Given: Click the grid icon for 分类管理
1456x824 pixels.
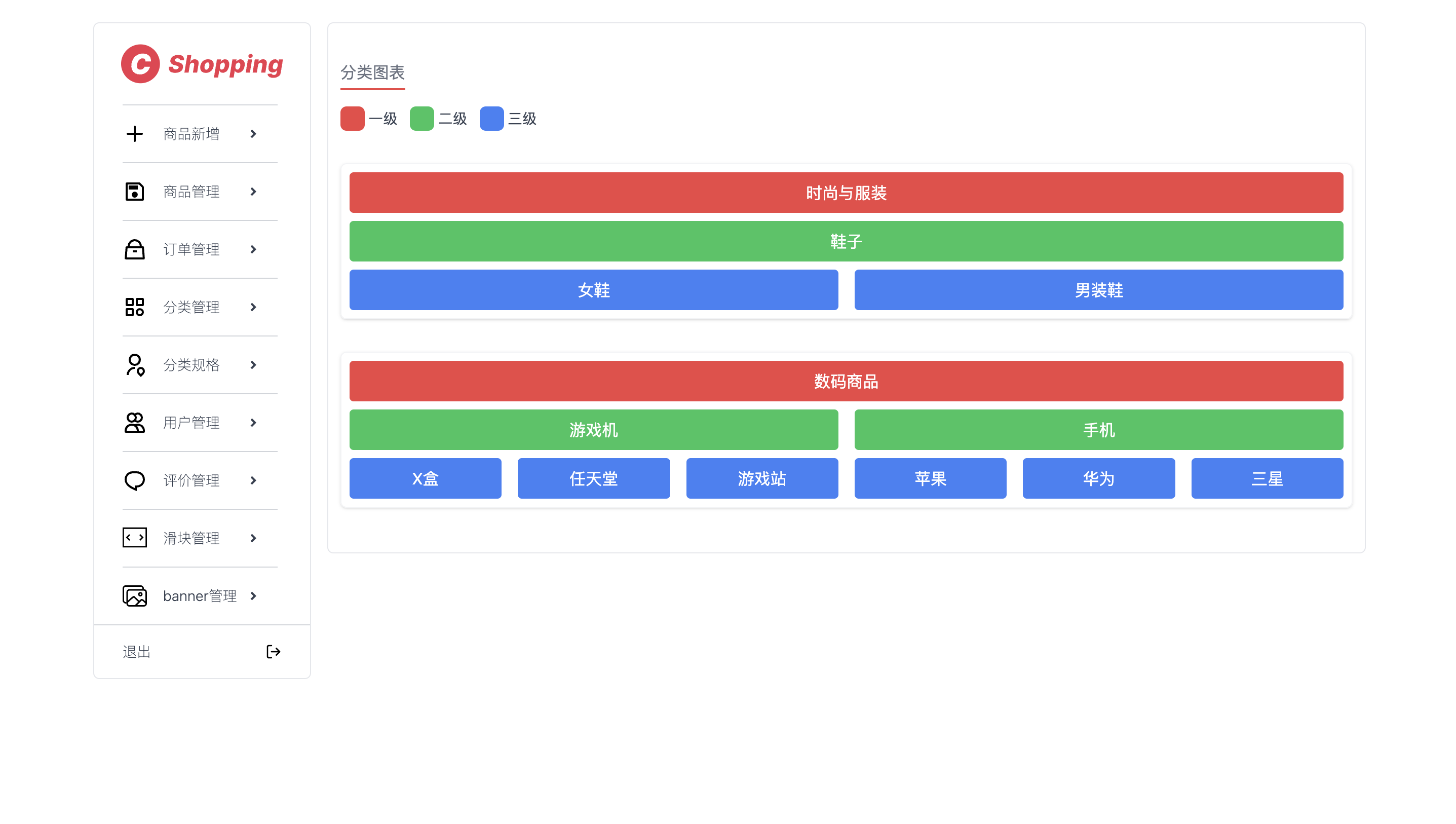Looking at the screenshot, I should 135,307.
